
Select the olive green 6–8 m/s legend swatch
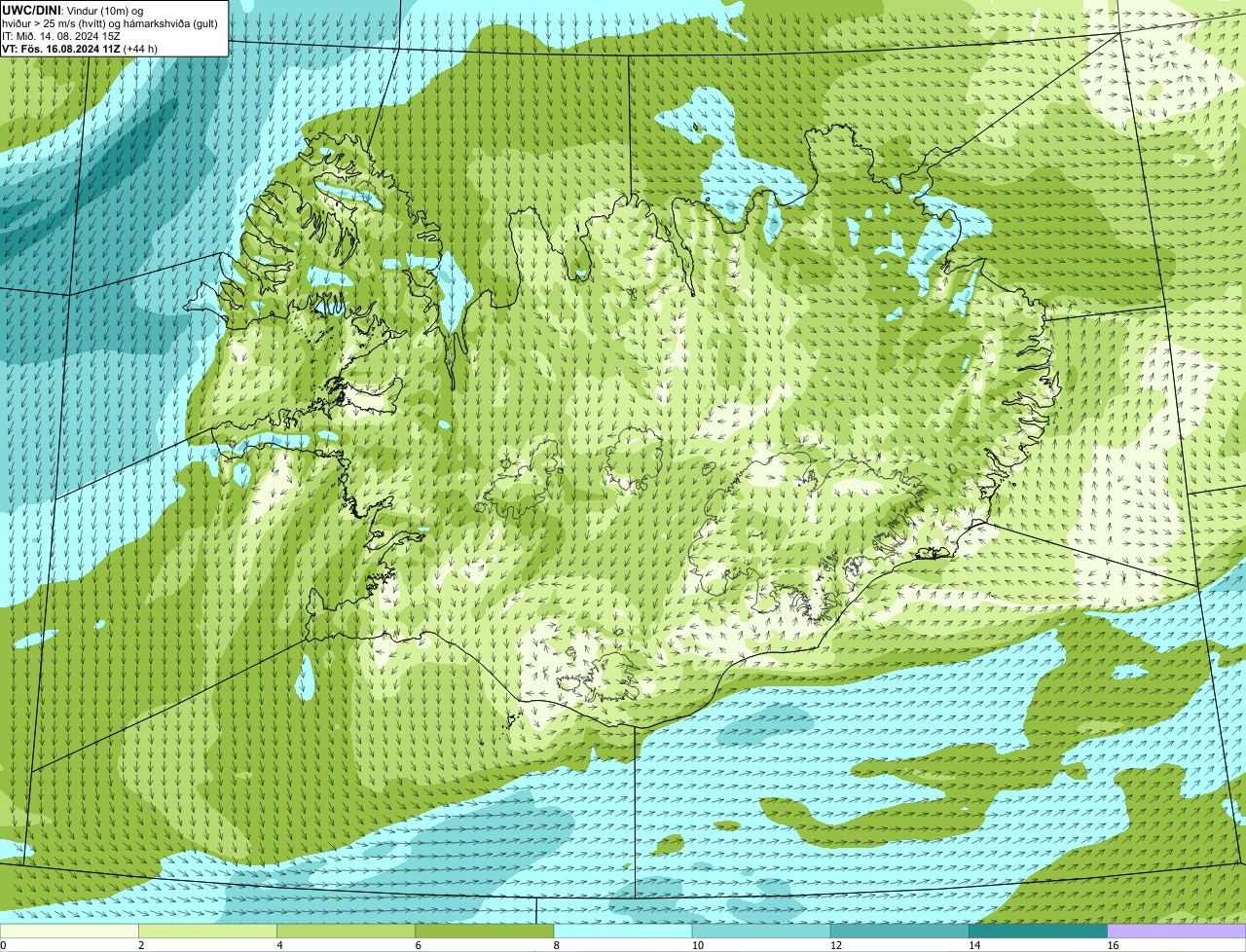pyautogui.click(x=485, y=932)
